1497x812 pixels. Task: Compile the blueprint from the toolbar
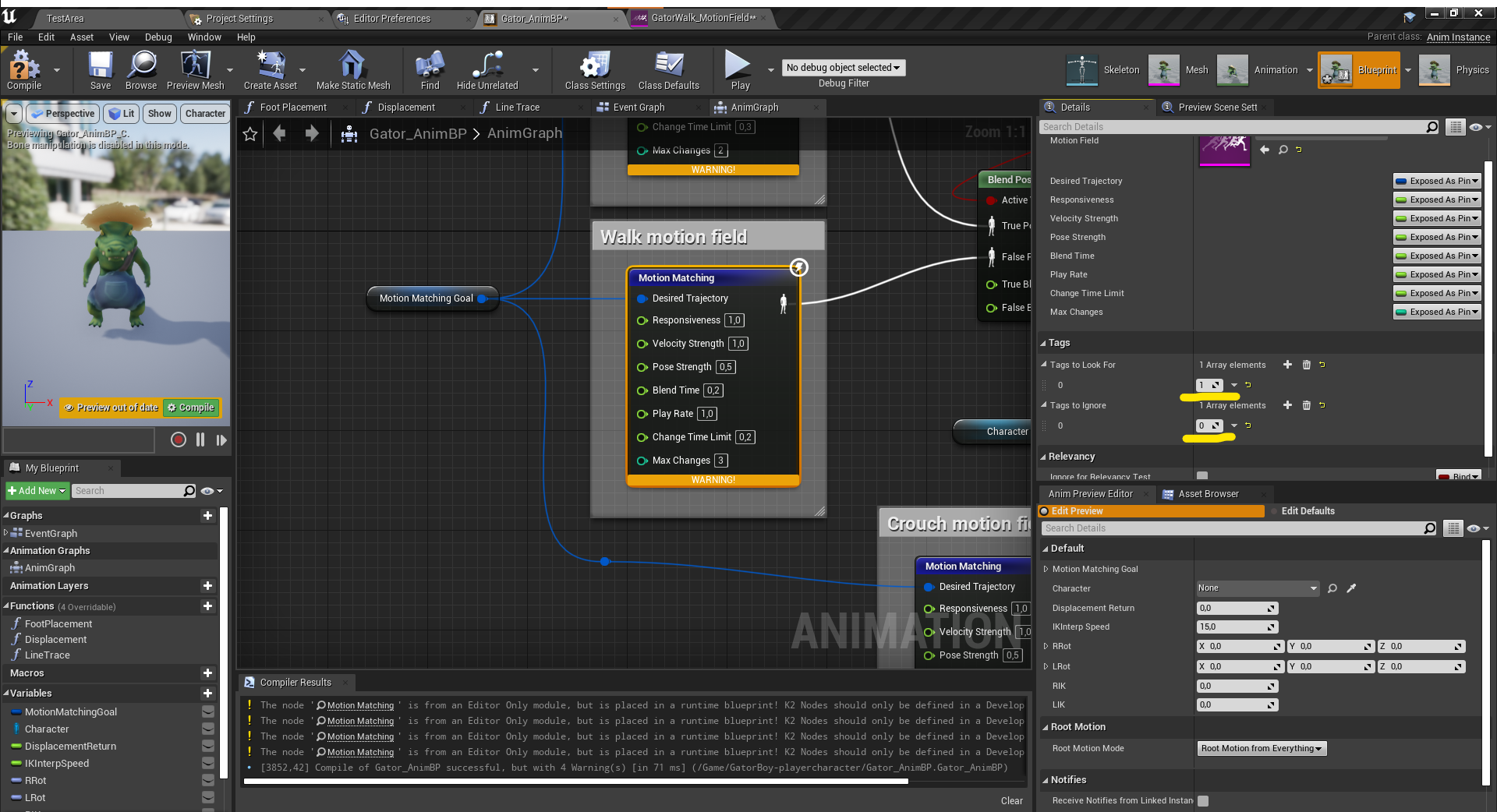click(x=23, y=69)
